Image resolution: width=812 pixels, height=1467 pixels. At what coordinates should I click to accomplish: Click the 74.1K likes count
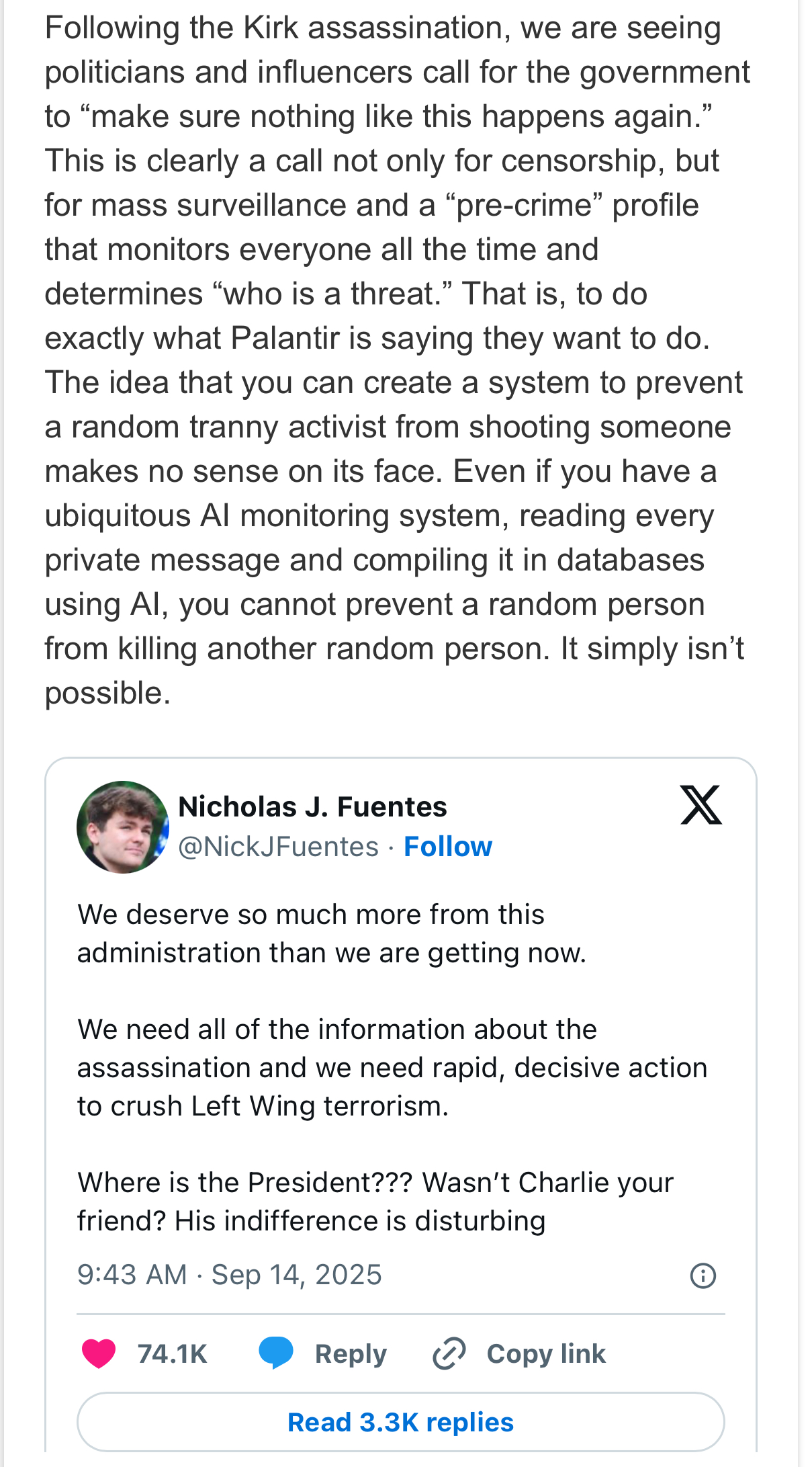click(173, 1353)
